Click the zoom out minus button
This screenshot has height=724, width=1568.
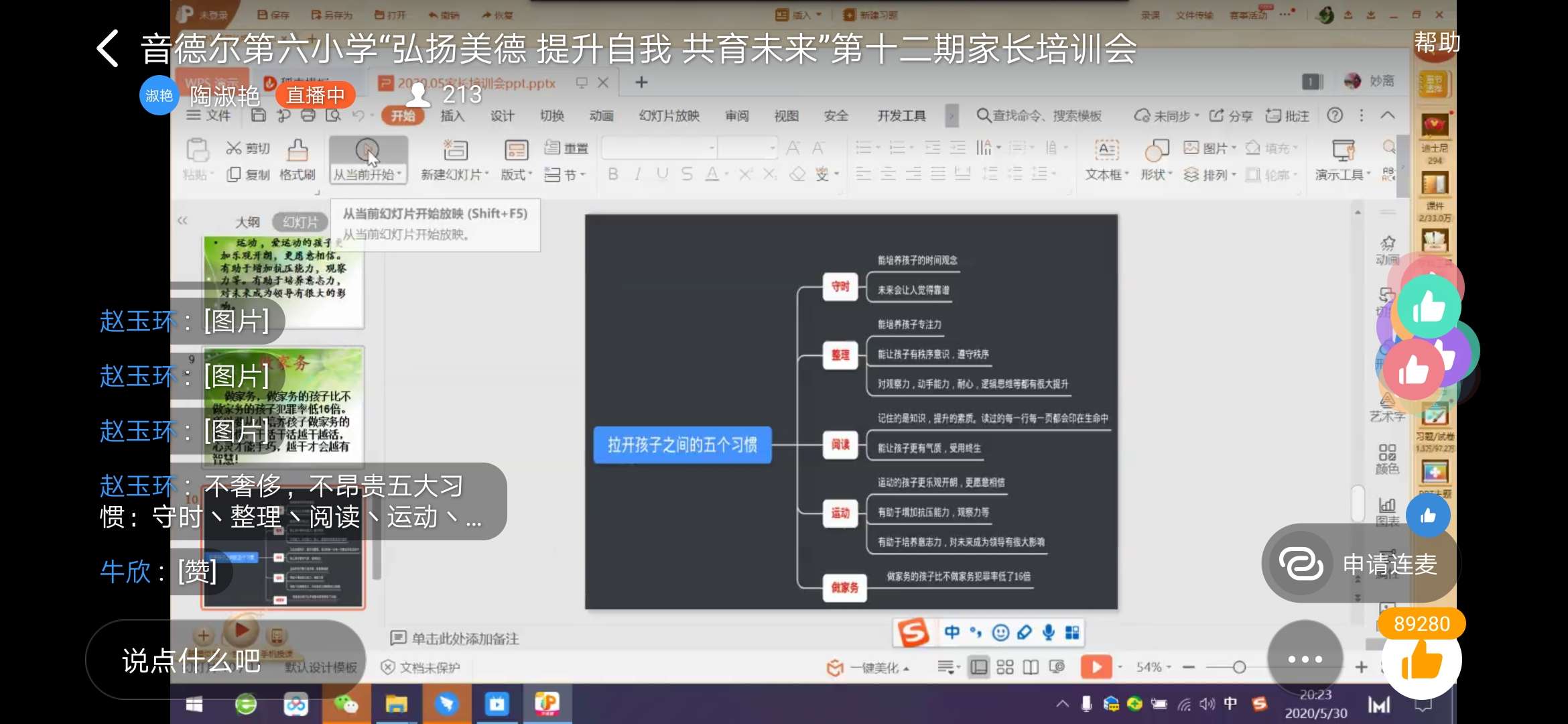point(1189,667)
